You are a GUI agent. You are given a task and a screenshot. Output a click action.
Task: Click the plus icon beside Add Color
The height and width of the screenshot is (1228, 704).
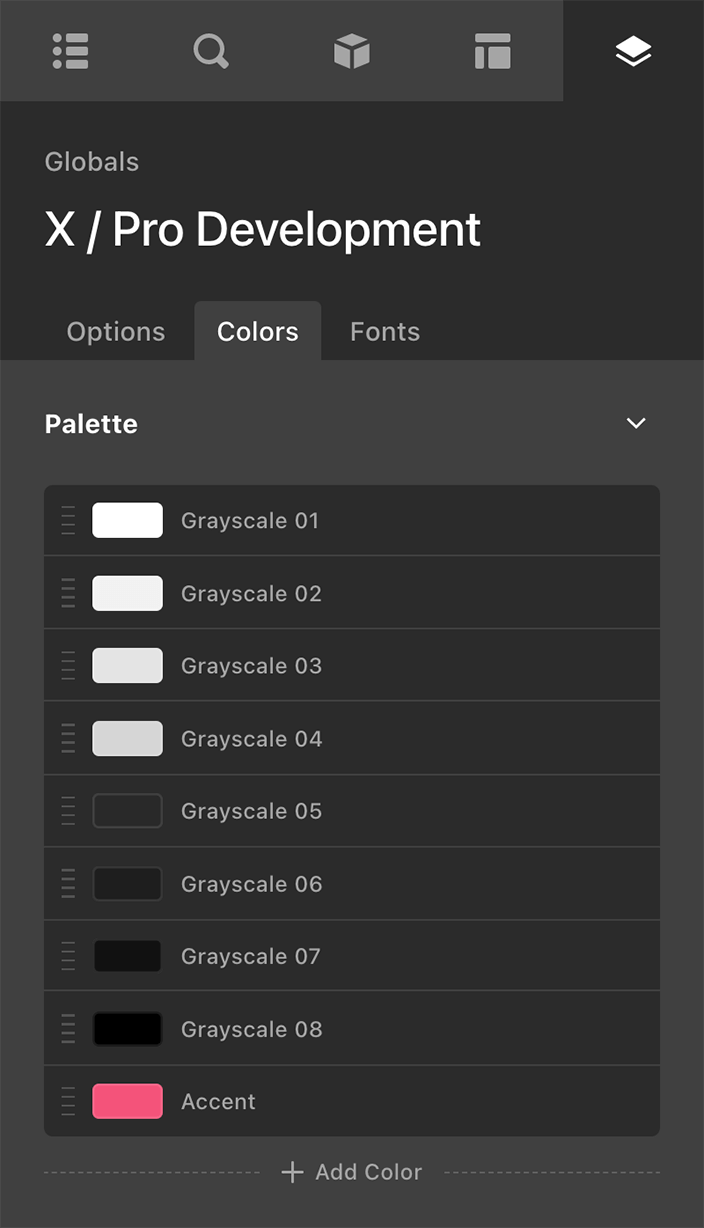[x=292, y=1172]
